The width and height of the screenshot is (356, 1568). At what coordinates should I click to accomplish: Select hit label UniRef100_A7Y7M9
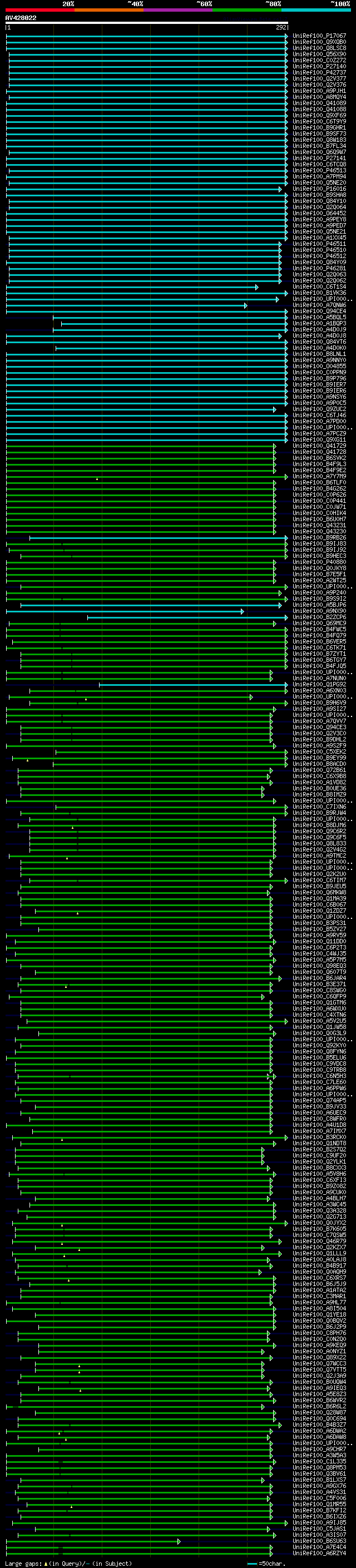[x=319, y=477]
